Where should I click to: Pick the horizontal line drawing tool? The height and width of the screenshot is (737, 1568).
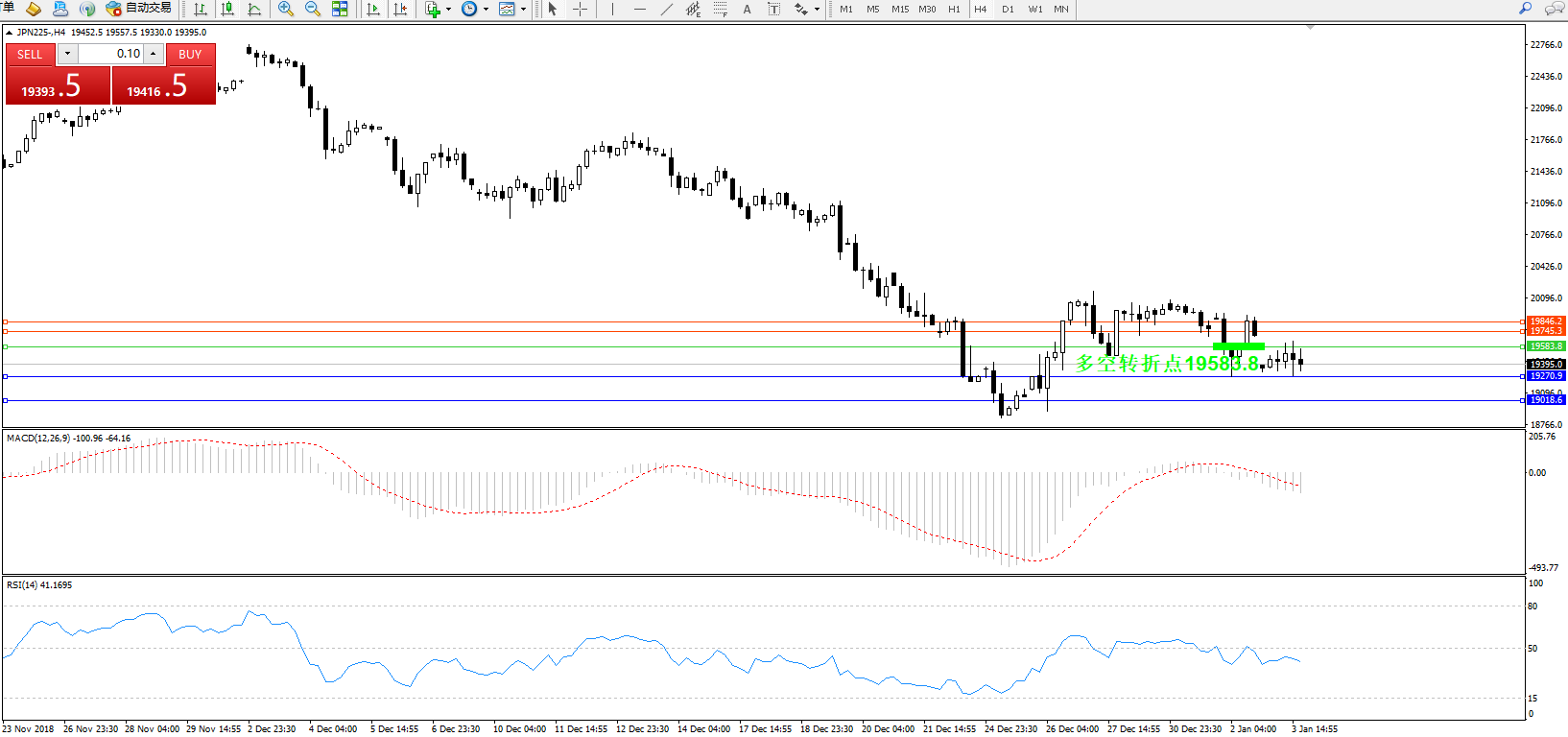639,9
